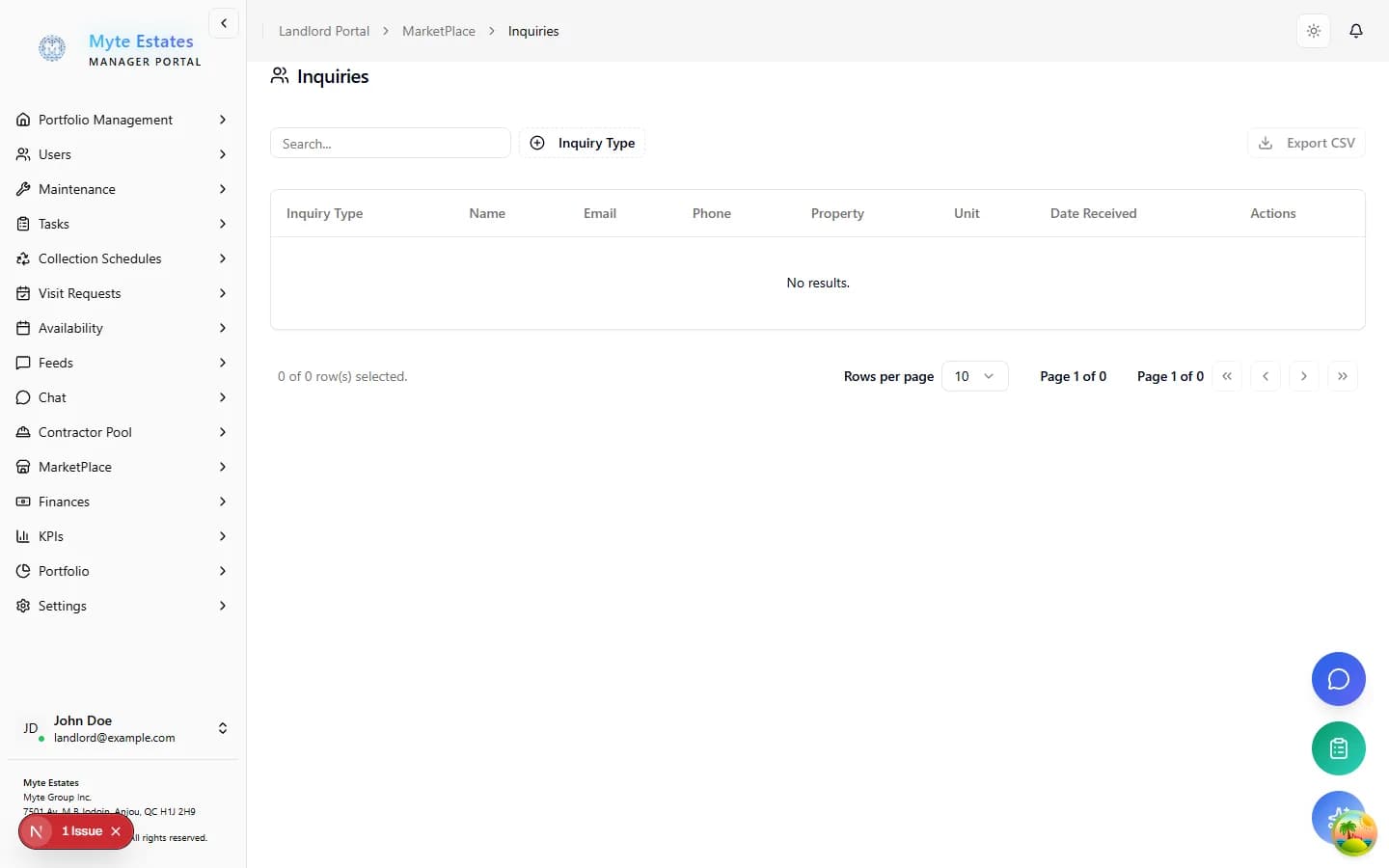
Task: Go to the first page button
Action: (1227, 376)
